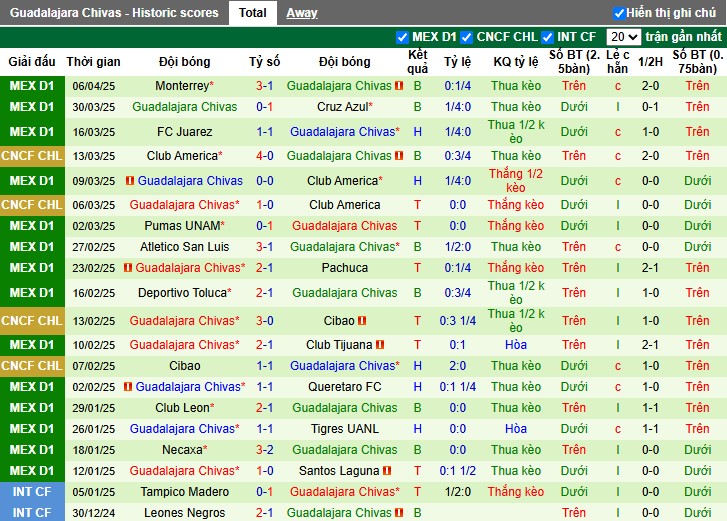
Task: Click red card icon in 09/03/25 Guadalajara Chivas row
Action: tap(130, 181)
